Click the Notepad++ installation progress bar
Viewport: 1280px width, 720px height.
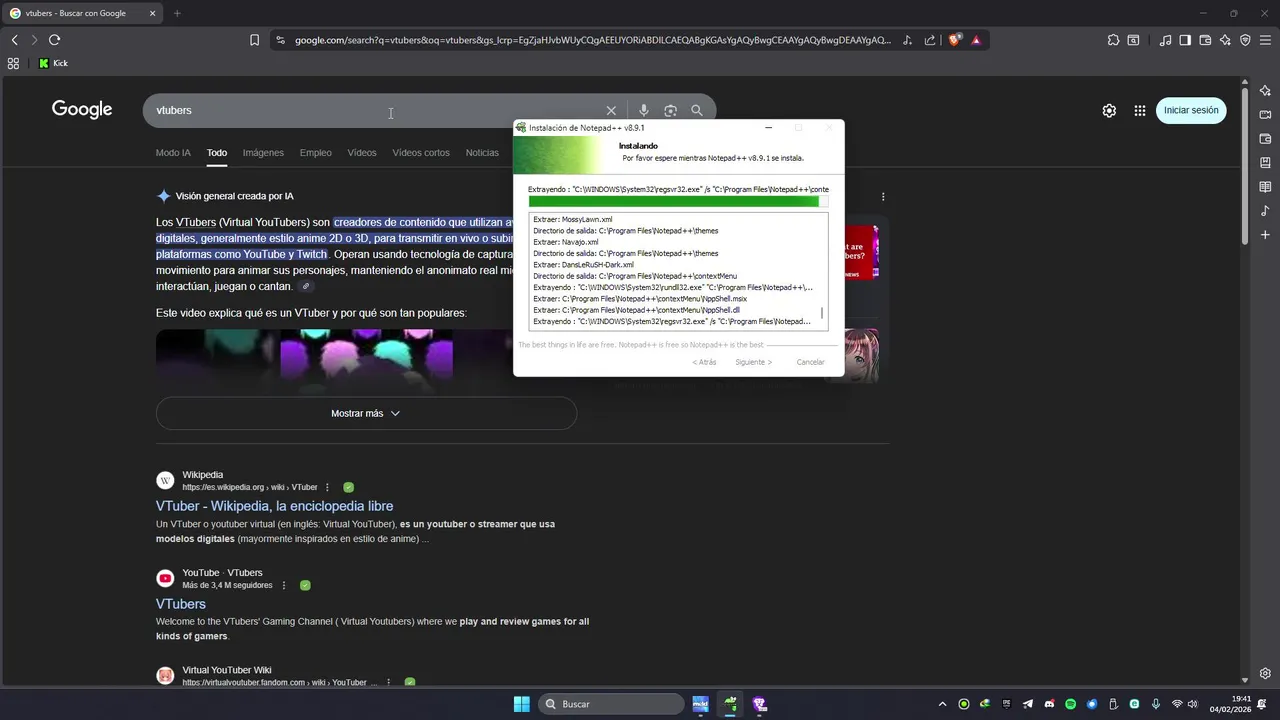(679, 201)
